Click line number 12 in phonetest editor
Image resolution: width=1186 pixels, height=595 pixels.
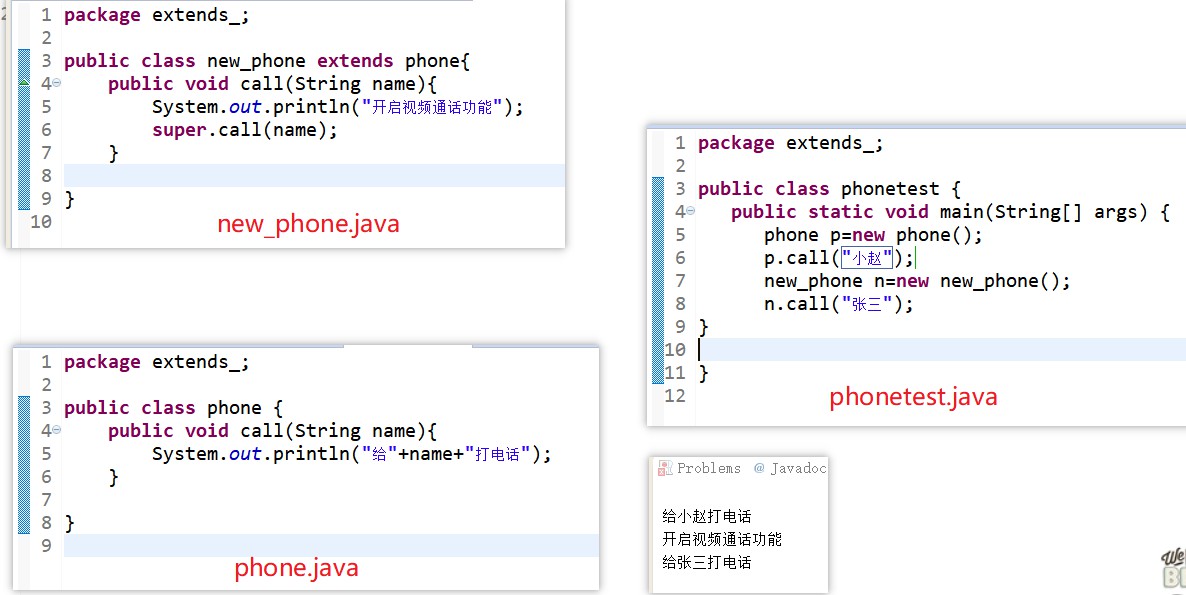675,395
